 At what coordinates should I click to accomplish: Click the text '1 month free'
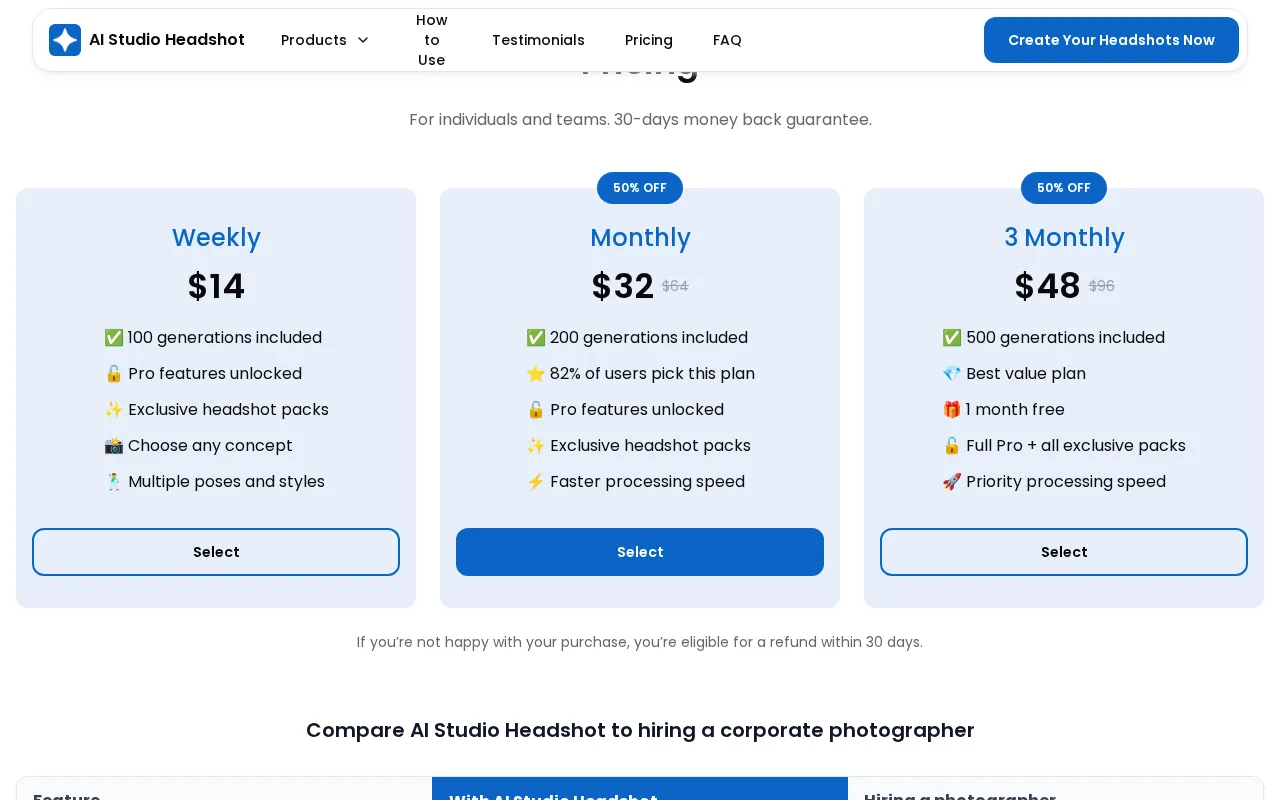tap(1015, 410)
